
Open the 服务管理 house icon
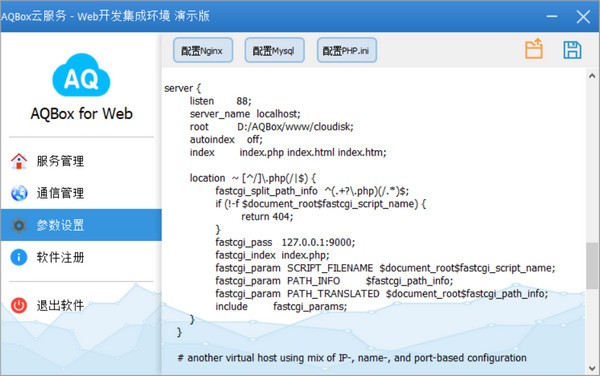19,161
